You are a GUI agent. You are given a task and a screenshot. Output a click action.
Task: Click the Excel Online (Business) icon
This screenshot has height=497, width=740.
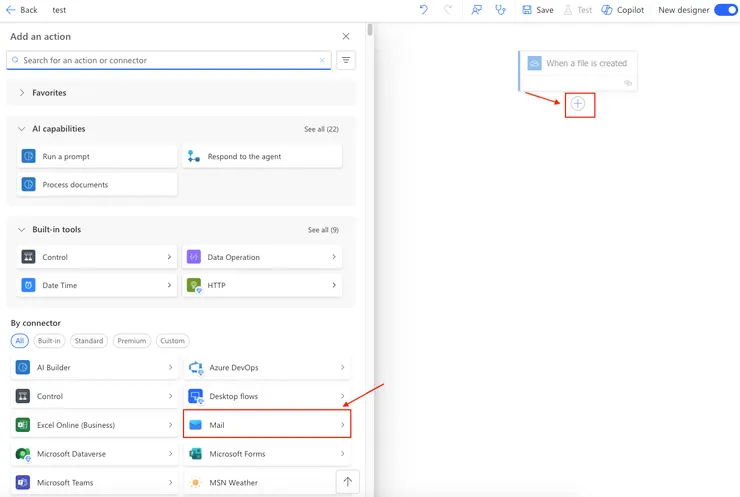pyautogui.click(x=23, y=425)
